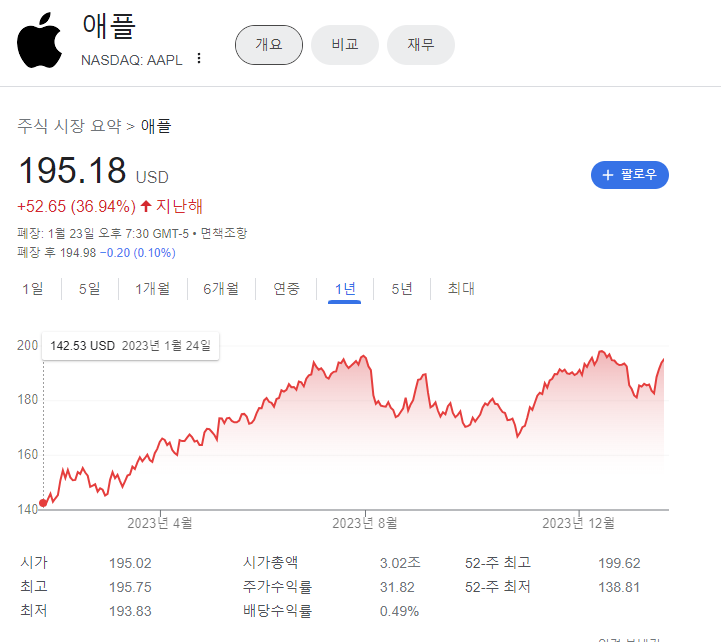
Task: Click the 52-주 최고 value 199.62
Action: tap(619, 563)
